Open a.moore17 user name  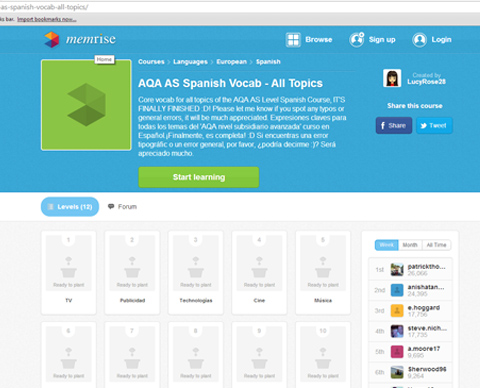coord(424,349)
